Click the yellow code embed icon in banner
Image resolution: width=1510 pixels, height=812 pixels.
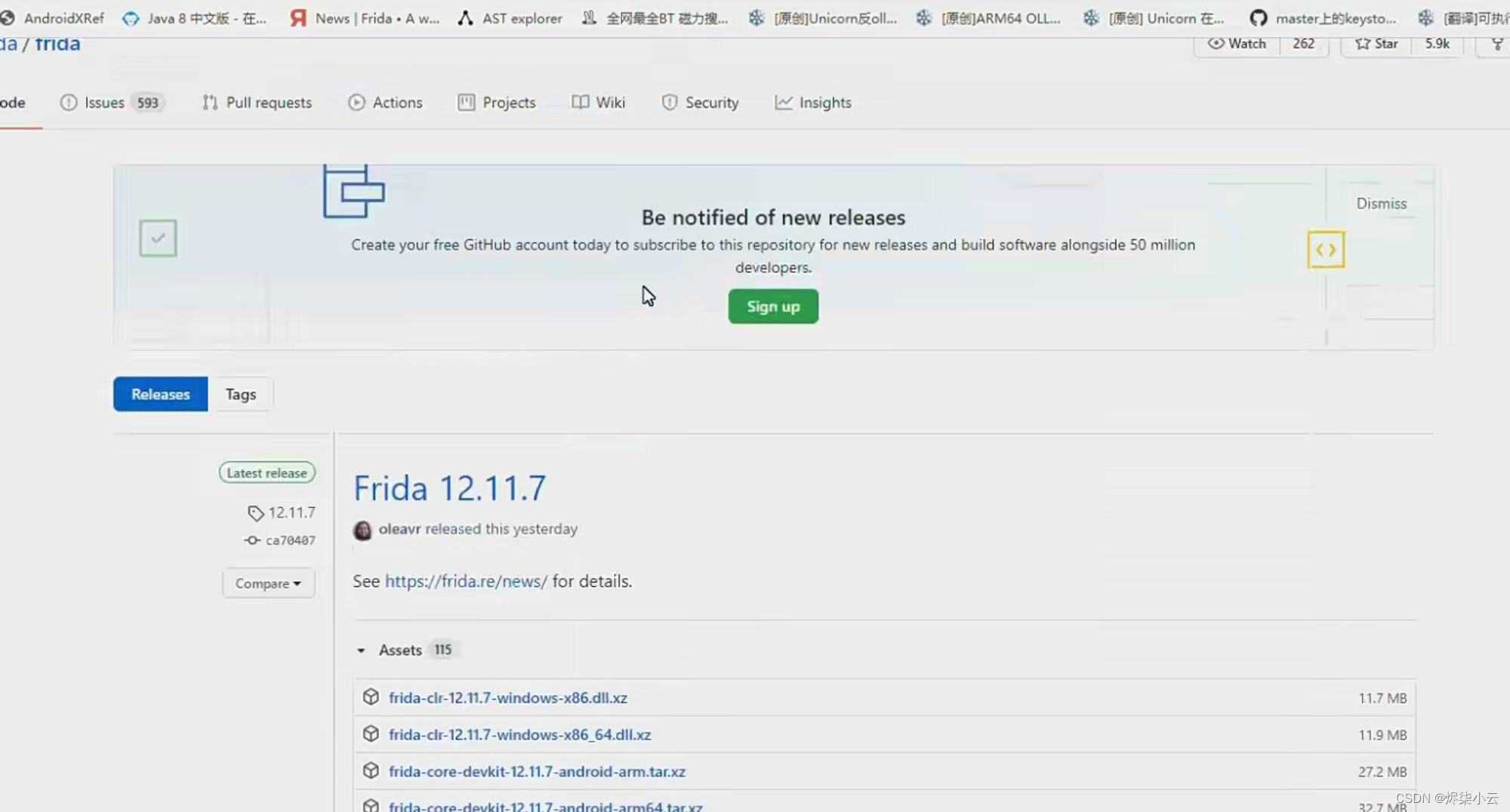tap(1326, 250)
